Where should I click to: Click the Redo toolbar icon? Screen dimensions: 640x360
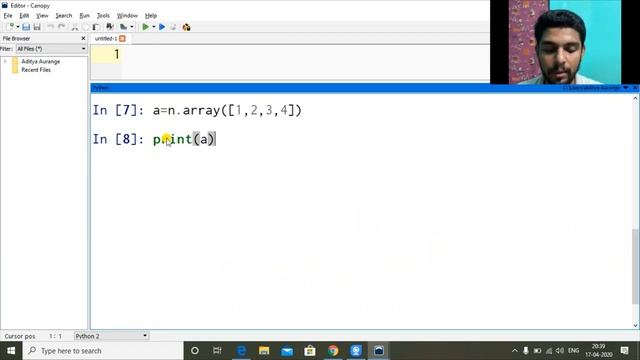61,27
